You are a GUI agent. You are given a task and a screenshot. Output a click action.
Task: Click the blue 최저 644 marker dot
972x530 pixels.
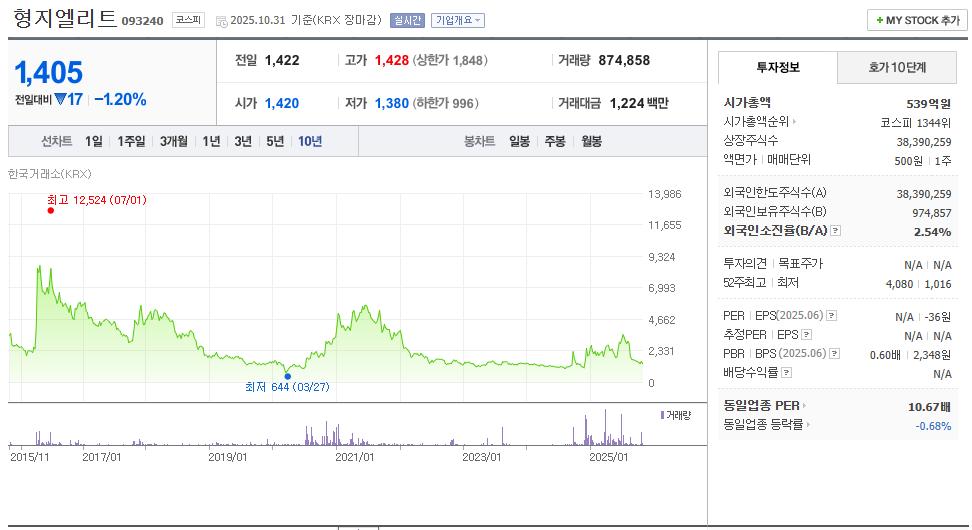click(288, 376)
